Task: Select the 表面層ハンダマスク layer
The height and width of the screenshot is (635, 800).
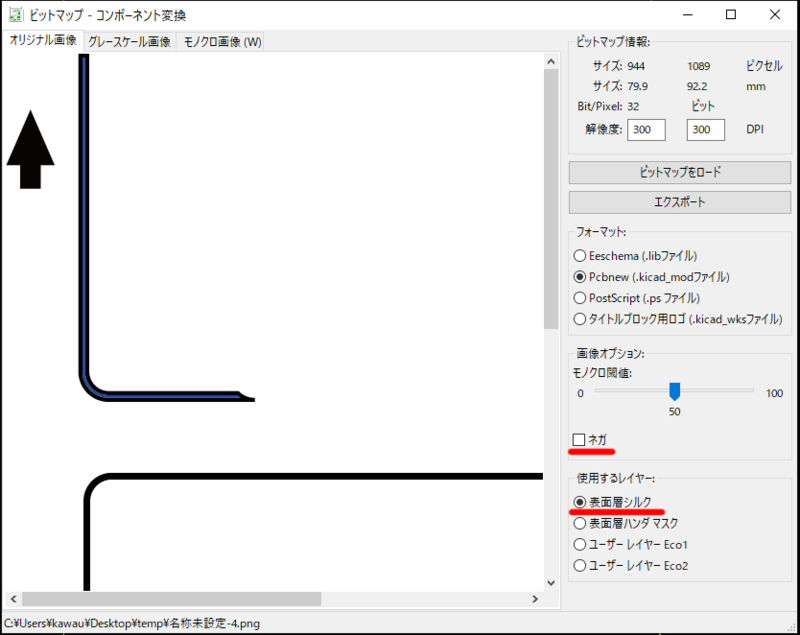Action: [x=580, y=523]
